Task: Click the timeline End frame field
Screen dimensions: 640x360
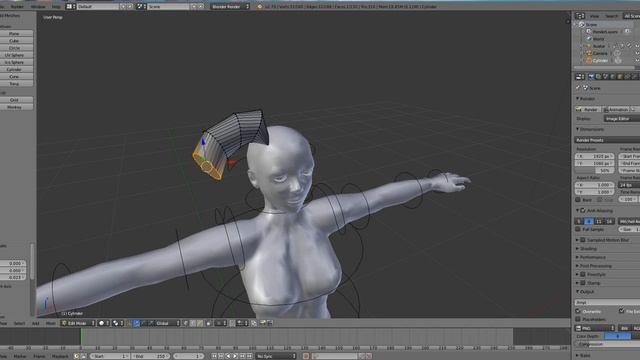Action: tap(151, 356)
